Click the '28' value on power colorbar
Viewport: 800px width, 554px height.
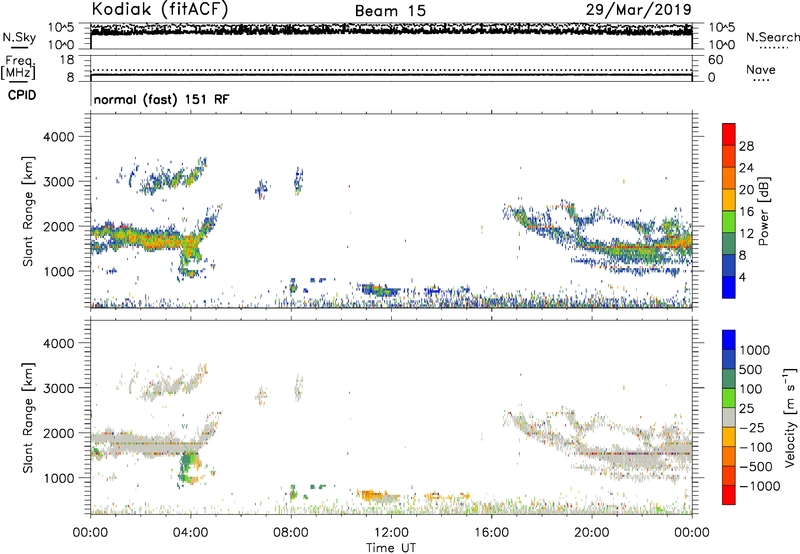[x=746, y=146]
